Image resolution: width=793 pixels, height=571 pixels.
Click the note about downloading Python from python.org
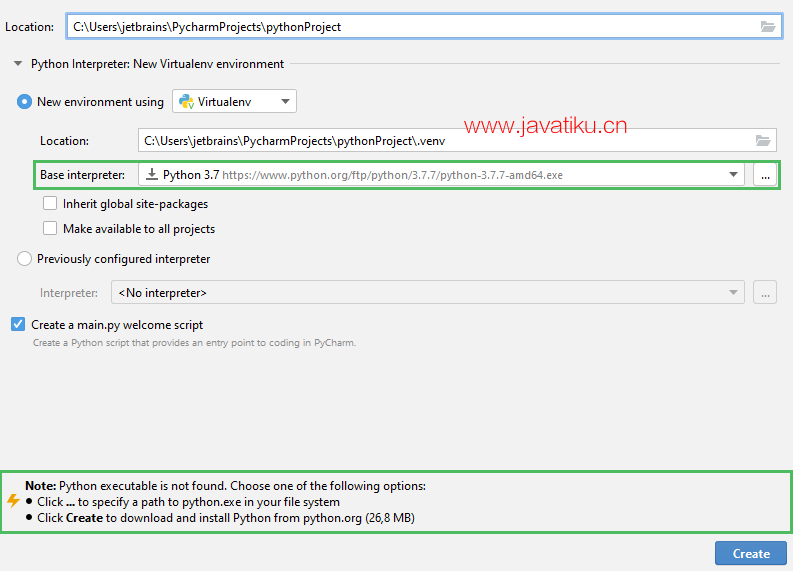(x=226, y=518)
